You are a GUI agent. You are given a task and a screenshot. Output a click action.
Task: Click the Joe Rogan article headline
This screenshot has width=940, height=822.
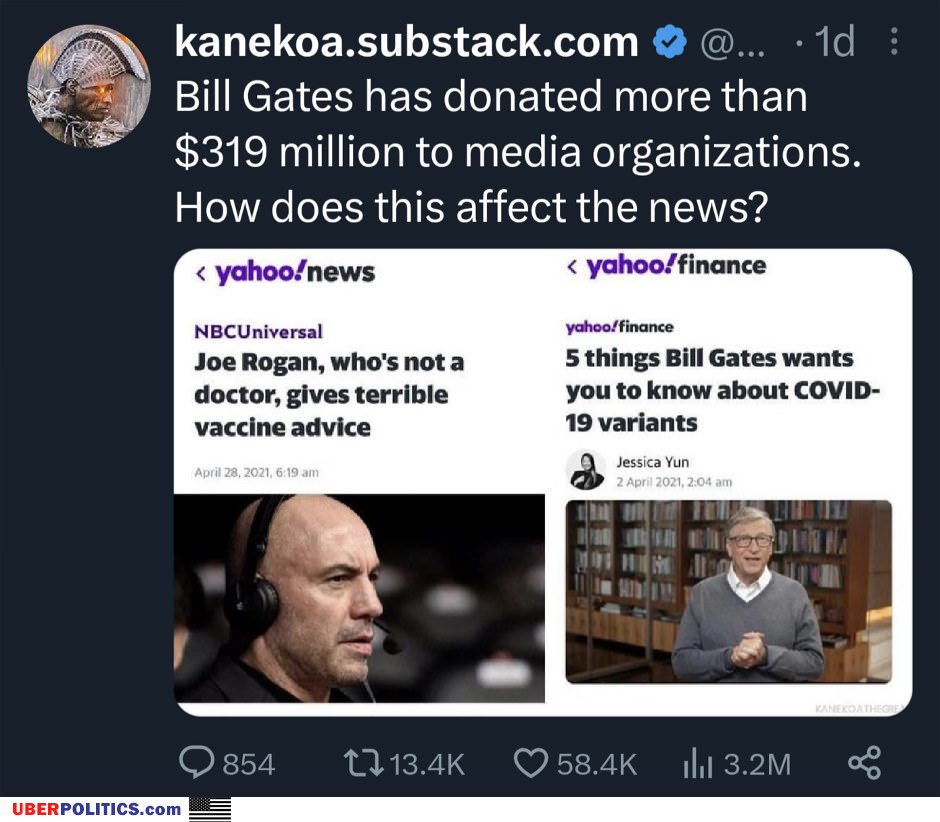329,394
